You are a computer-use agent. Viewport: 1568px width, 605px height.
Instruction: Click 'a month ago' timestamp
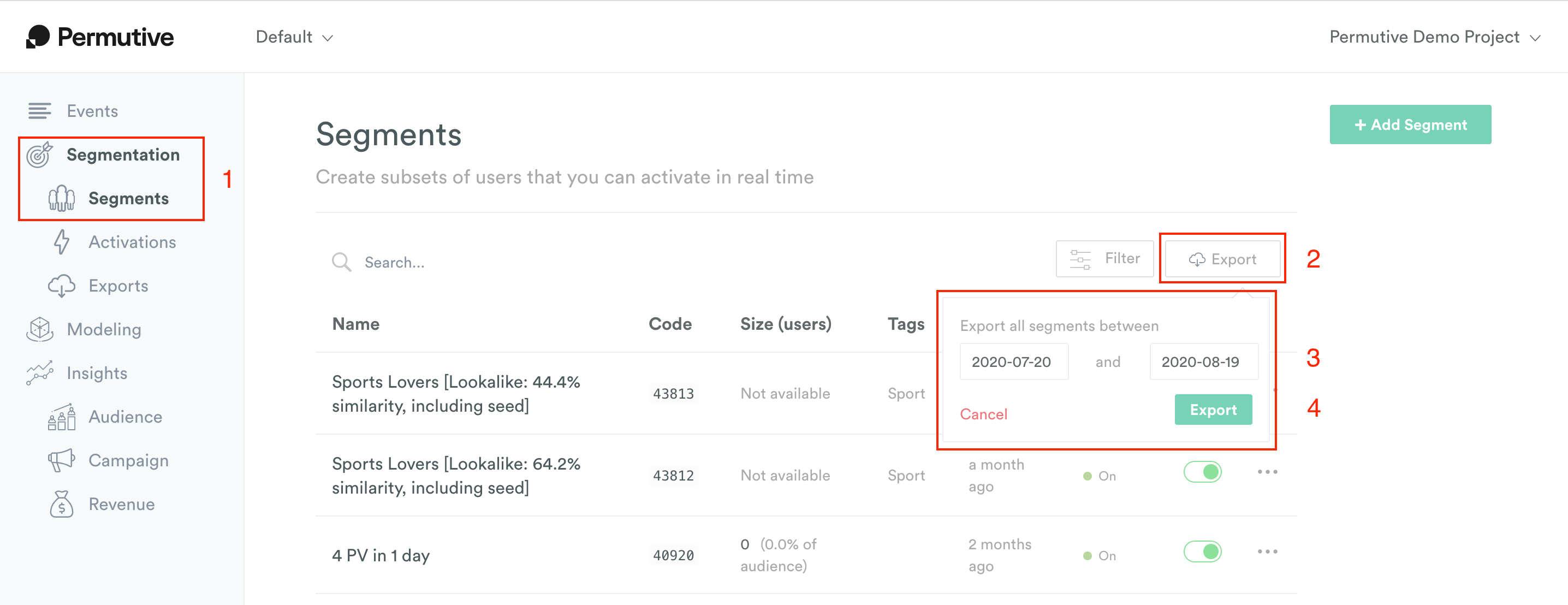(996, 476)
